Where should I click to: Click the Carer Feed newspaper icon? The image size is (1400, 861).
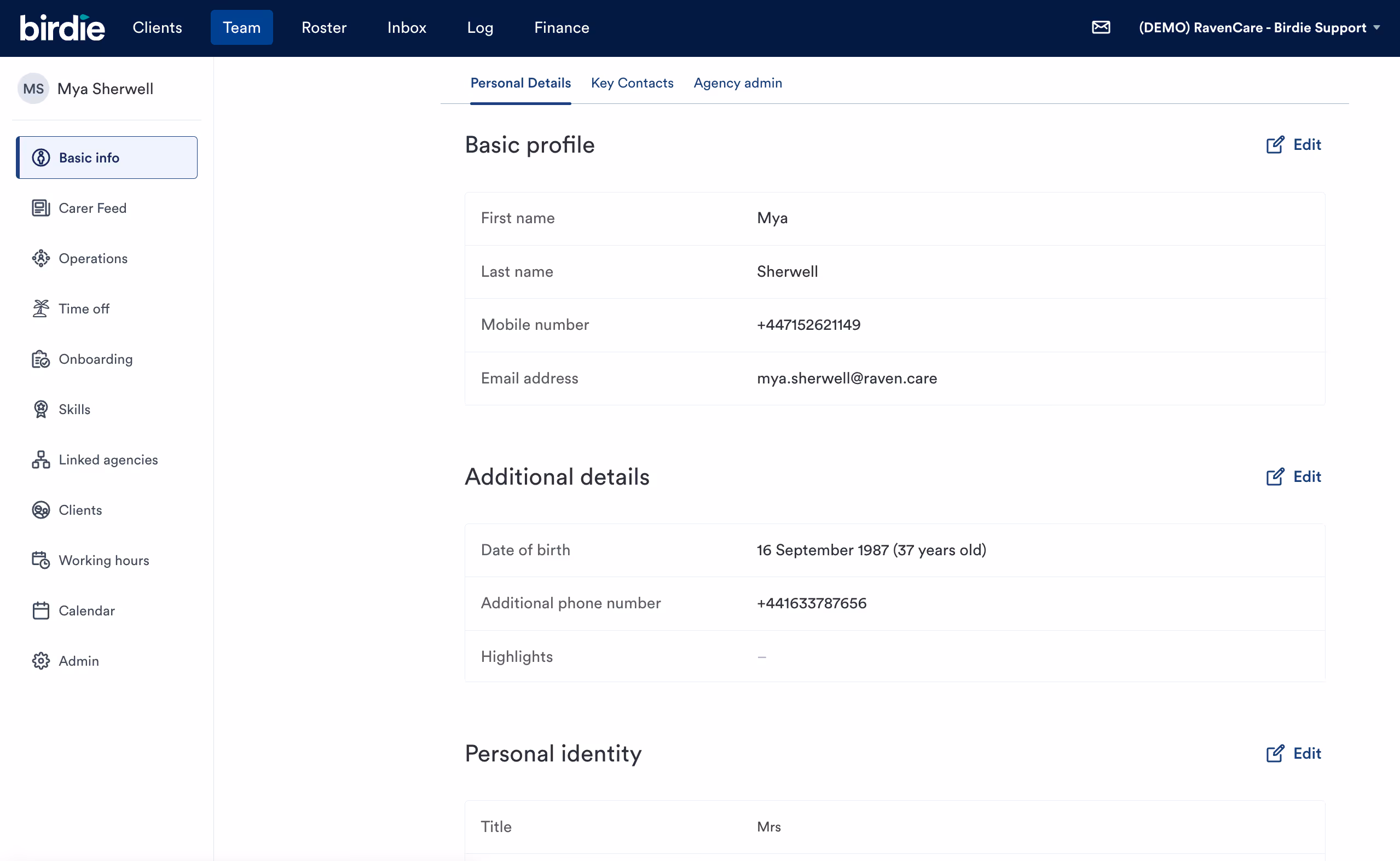(x=41, y=208)
